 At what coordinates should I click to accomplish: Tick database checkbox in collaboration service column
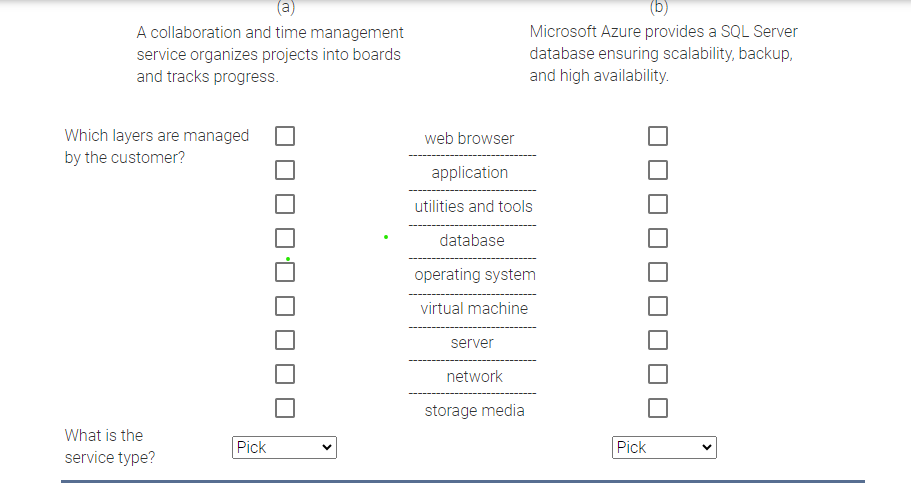coord(285,238)
